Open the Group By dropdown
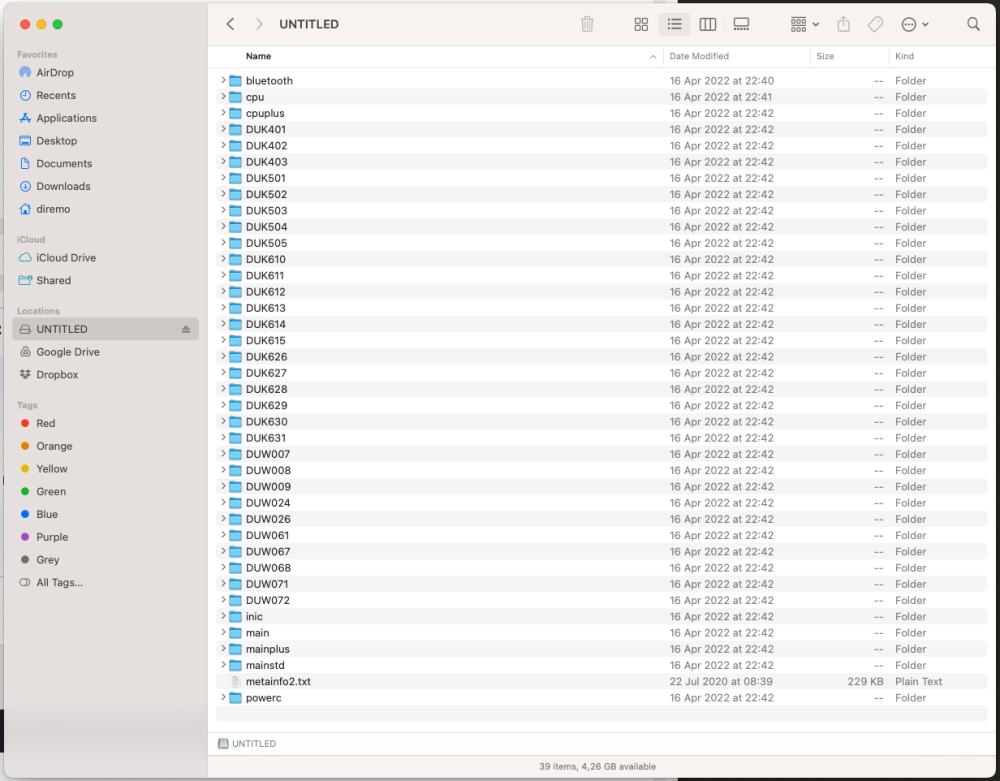Image resolution: width=1000 pixels, height=781 pixels. (804, 24)
